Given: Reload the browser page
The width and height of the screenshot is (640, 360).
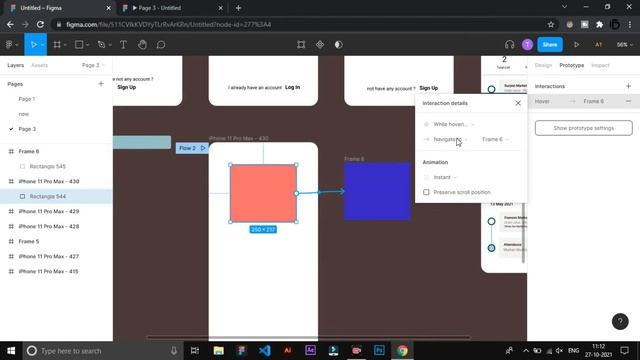Looking at the screenshot, I should coord(40,24).
